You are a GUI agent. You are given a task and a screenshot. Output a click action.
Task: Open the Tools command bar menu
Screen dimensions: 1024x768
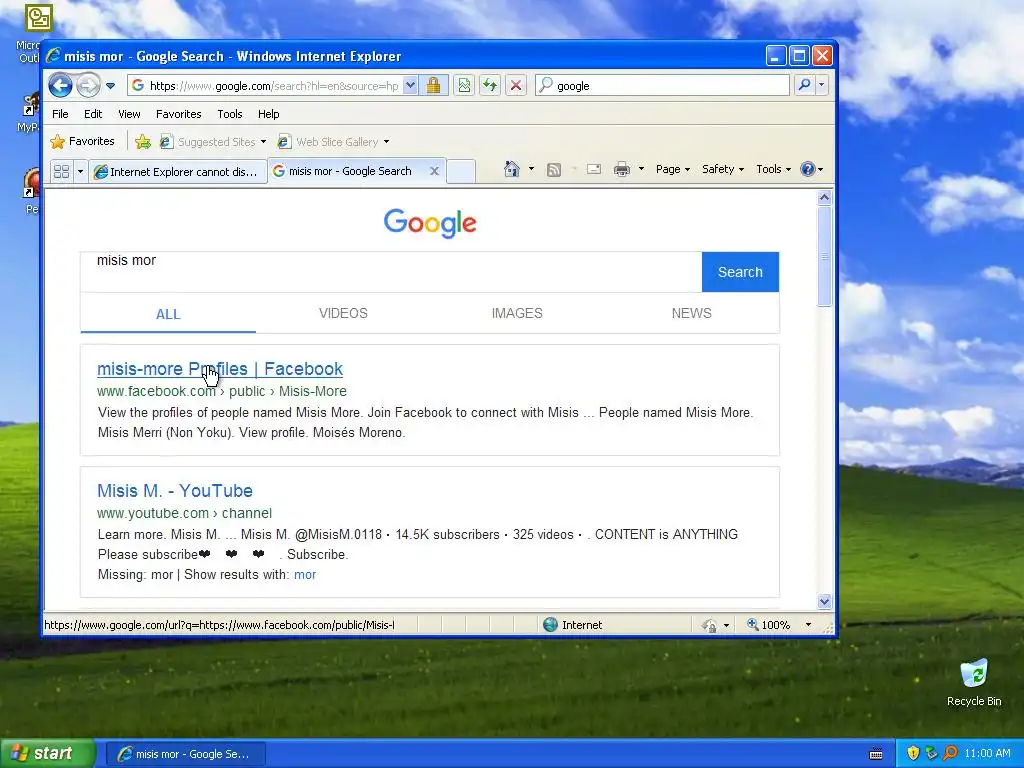[773, 169]
